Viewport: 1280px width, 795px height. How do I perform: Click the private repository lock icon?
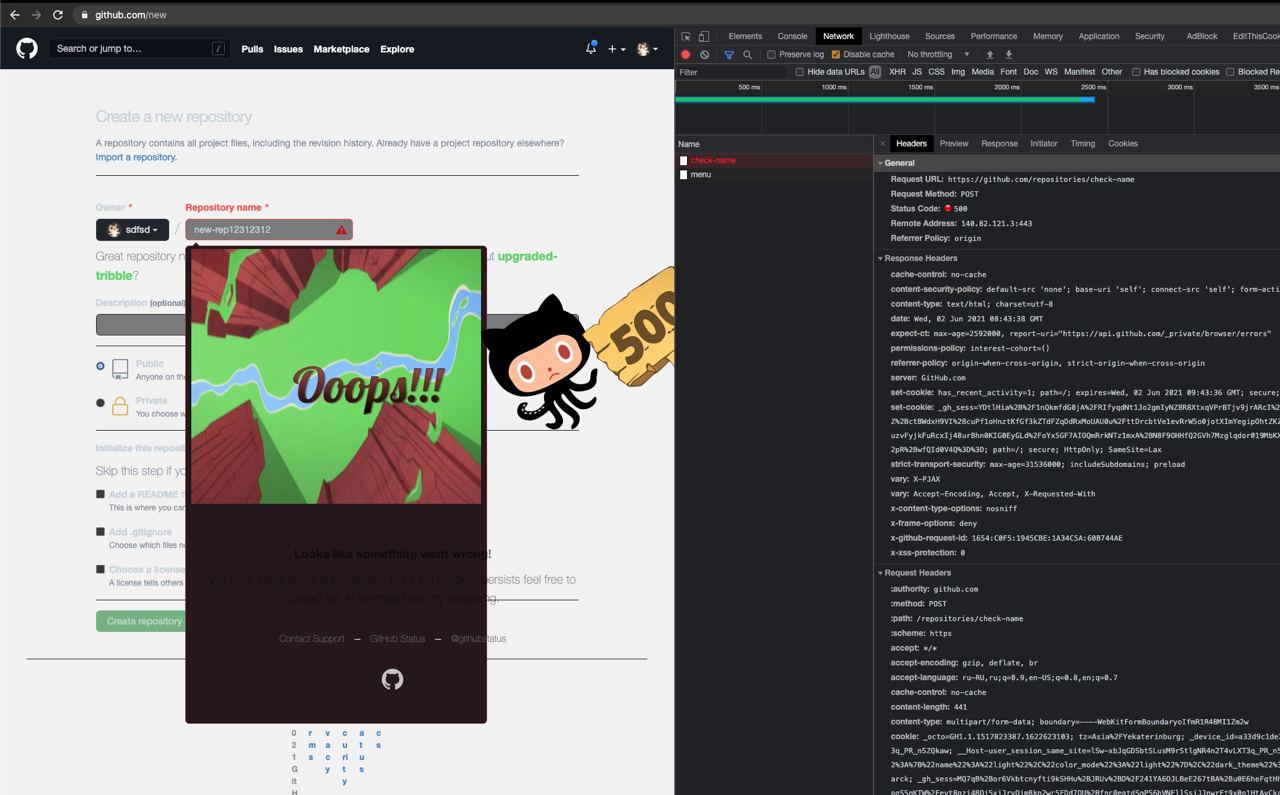click(x=120, y=406)
